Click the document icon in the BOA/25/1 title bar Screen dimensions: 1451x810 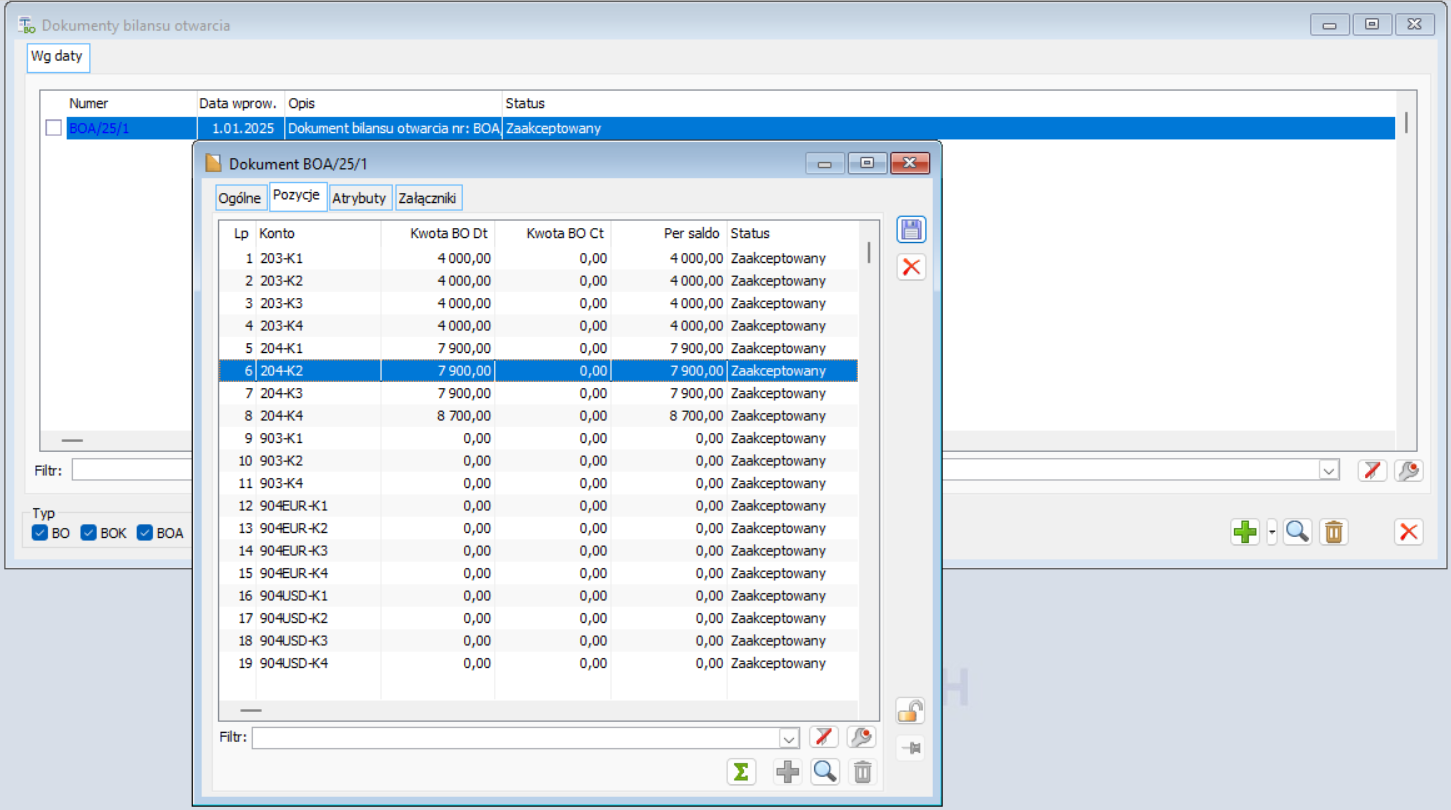coord(213,163)
